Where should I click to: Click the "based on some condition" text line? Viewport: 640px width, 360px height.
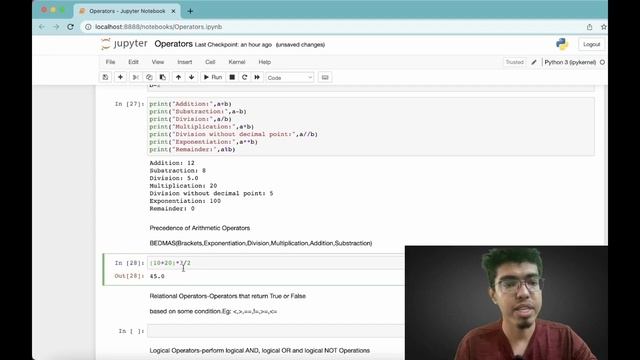[x=213, y=311]
